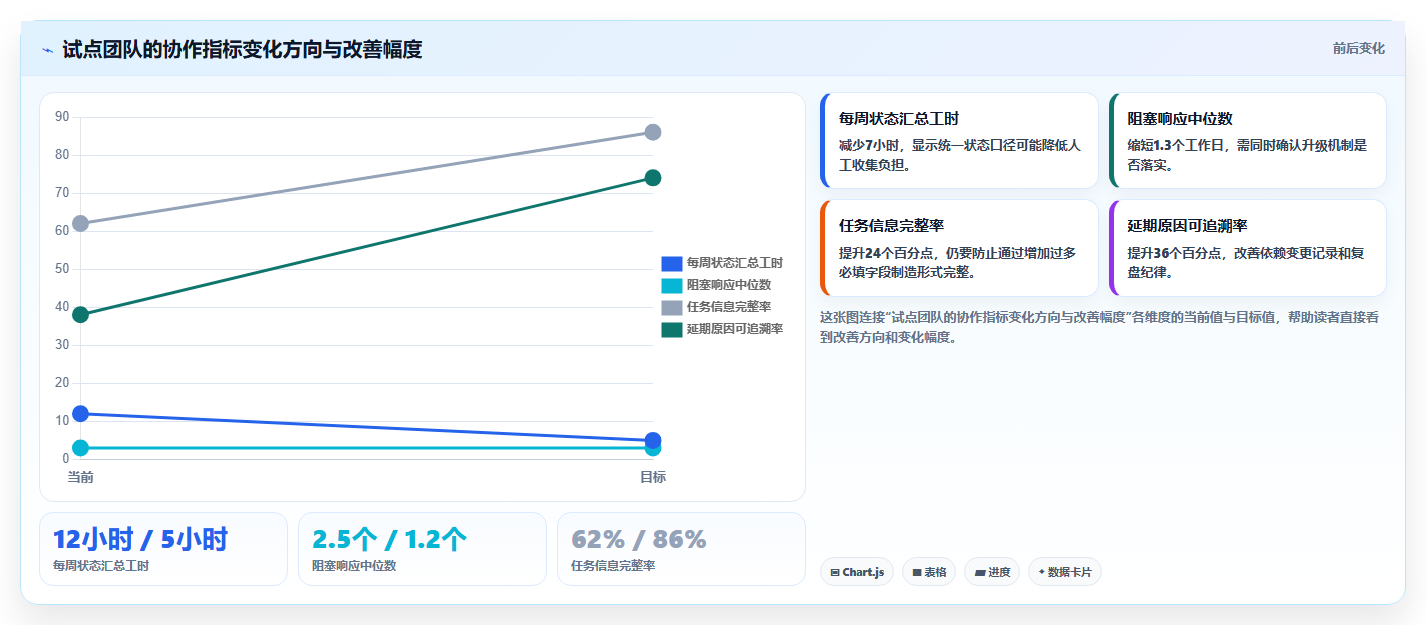Select the 数据卡片 tag chip
The image size is (1426, 625).
pyautogui.click(x=1064, y=572)
